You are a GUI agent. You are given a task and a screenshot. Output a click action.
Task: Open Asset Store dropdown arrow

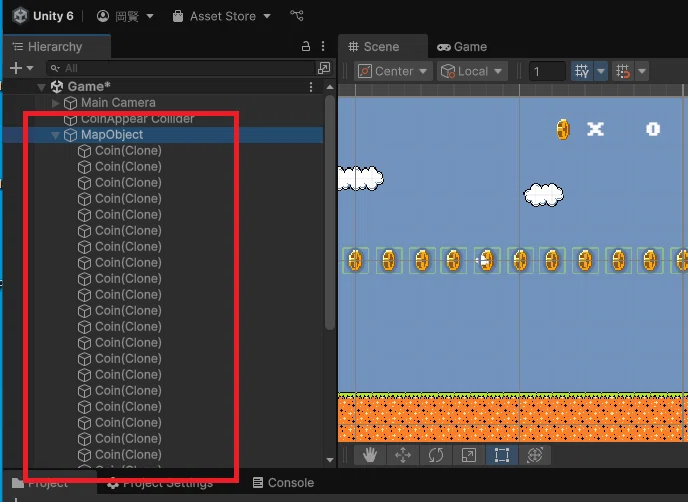point(267,16)
